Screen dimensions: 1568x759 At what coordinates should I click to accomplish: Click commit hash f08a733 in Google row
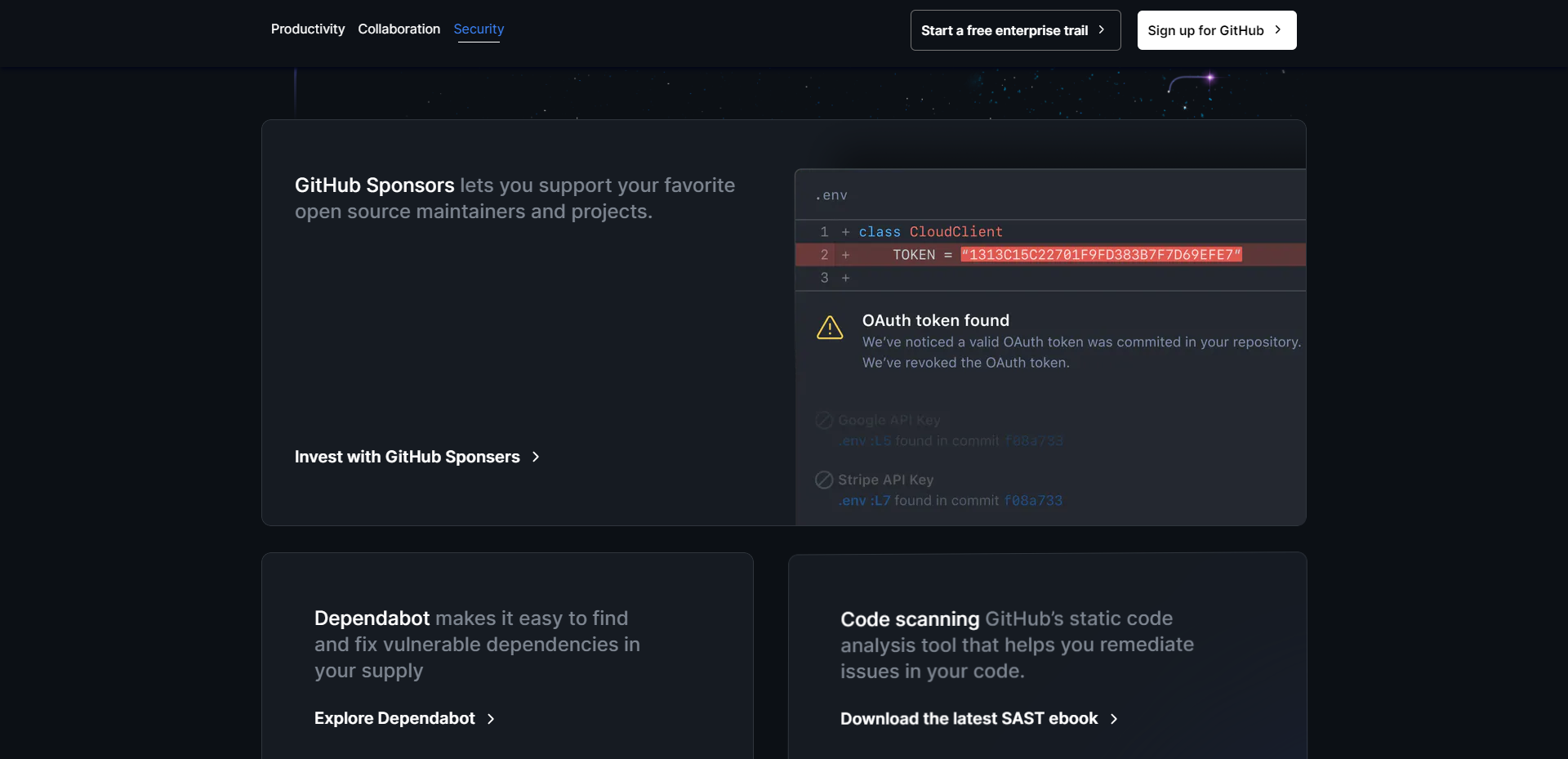pyautogui.click(x=1033, y=440)
